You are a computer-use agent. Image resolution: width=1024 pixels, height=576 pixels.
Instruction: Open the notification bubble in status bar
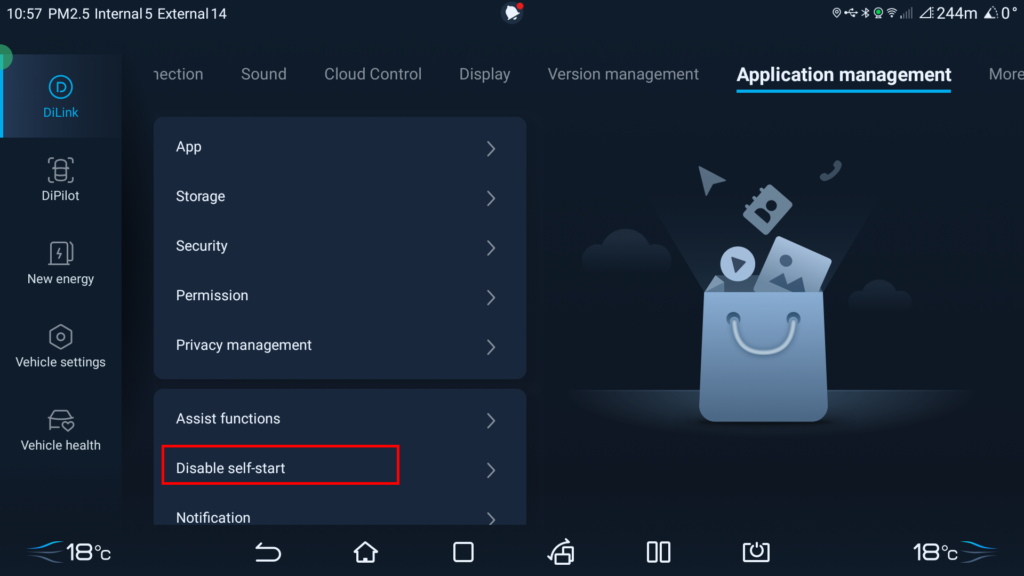point(513,12)
